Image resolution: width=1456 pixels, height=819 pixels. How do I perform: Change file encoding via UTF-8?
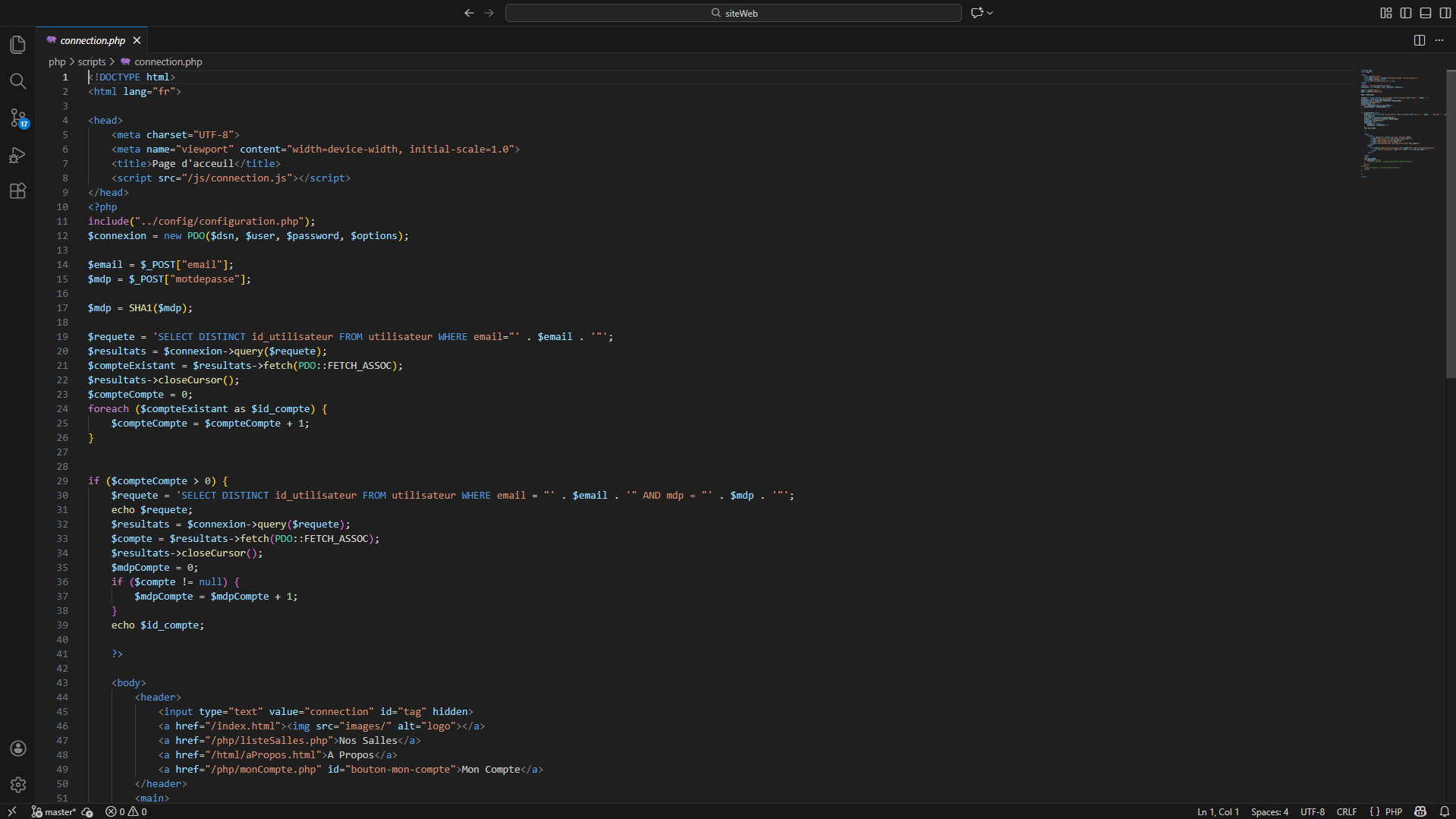(x=1313, y=811)
